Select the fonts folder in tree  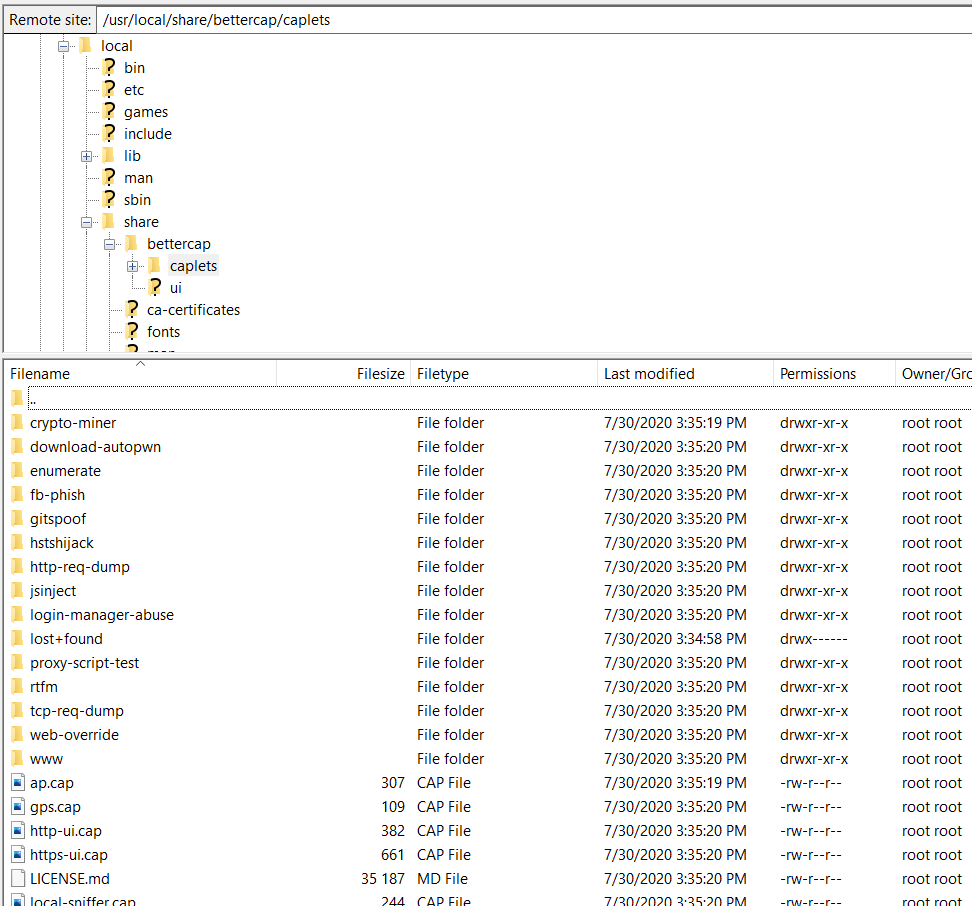click(164, 332)
